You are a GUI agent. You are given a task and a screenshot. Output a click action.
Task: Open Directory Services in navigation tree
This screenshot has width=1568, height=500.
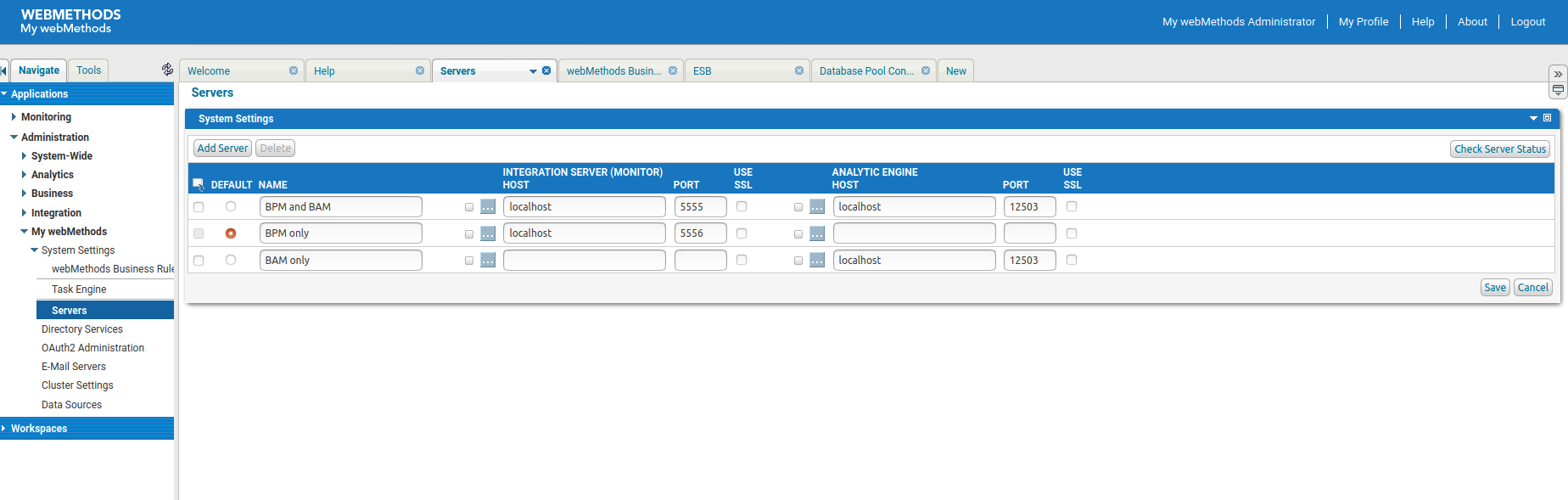click(x=82, y=329)
